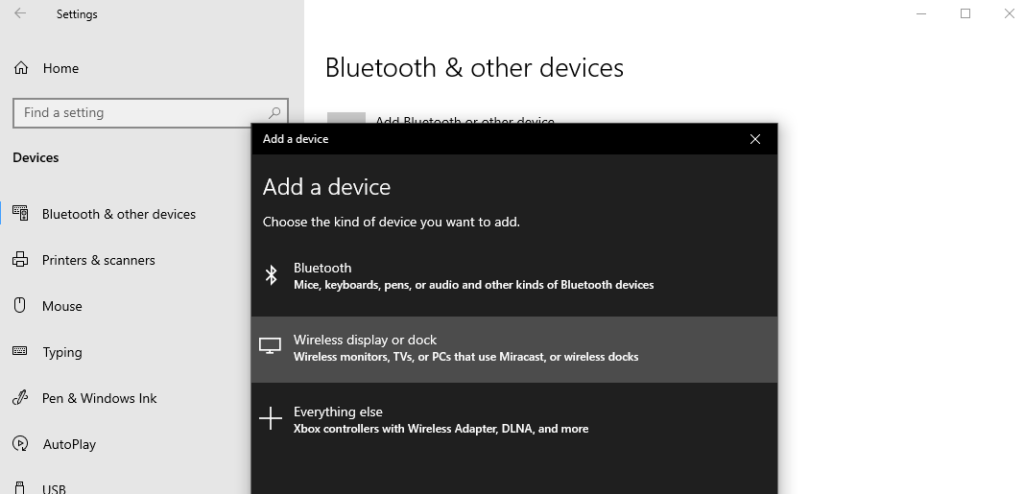
Task: Choose Everything else device option
Action: pyautogui.click(x=515, y=420)
